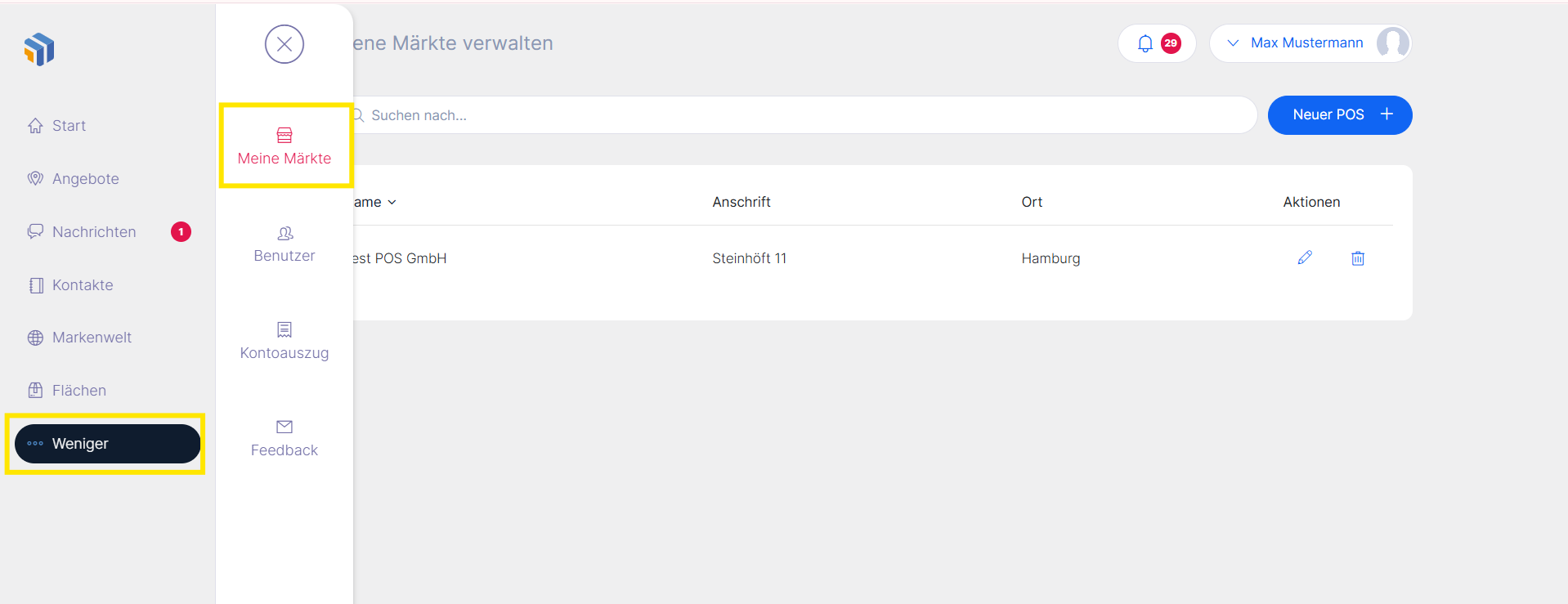The height and width of the screenshot is (604, 1568).
Task: Go to Start in the sidebar
Action: [69, 126]
